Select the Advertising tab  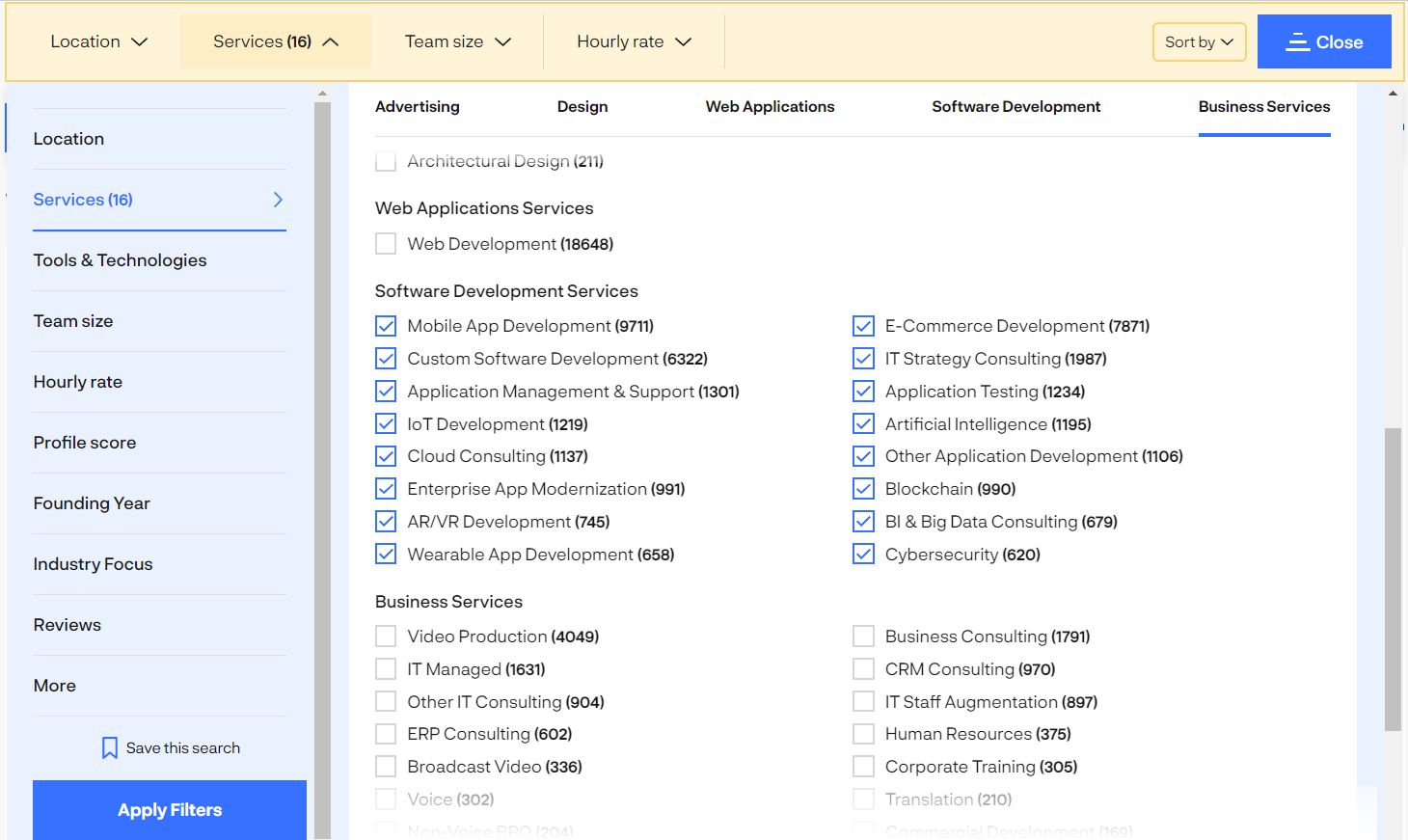pos(417,107)
